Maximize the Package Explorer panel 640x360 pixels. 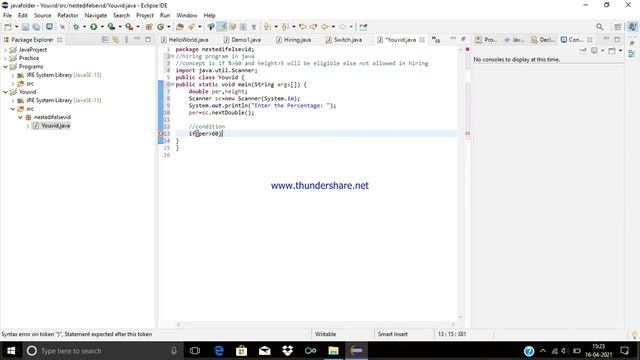(148, 40)
